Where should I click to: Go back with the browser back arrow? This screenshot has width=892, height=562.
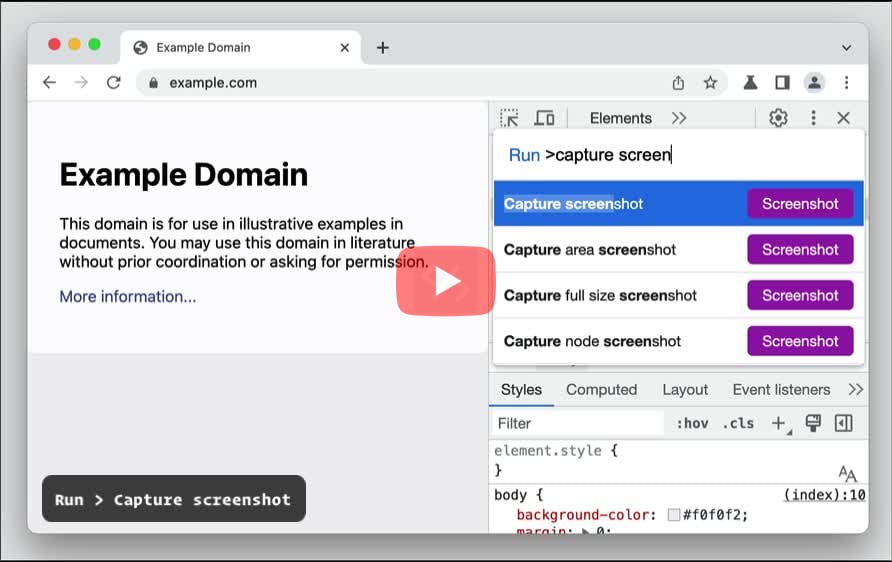click(49, 82)
